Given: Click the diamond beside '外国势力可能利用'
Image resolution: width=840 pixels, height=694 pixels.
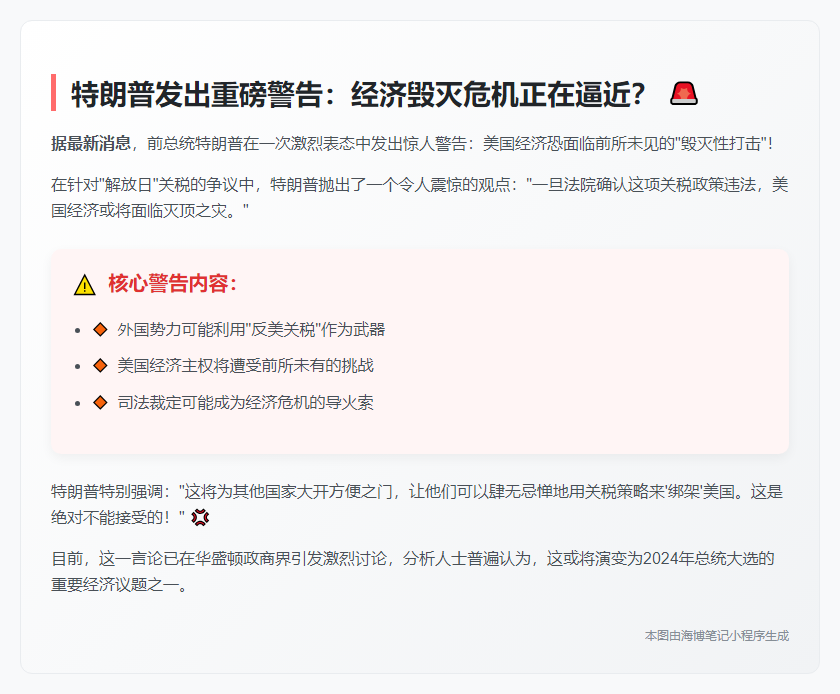Looking at the screenshot, I should [100, 330].
